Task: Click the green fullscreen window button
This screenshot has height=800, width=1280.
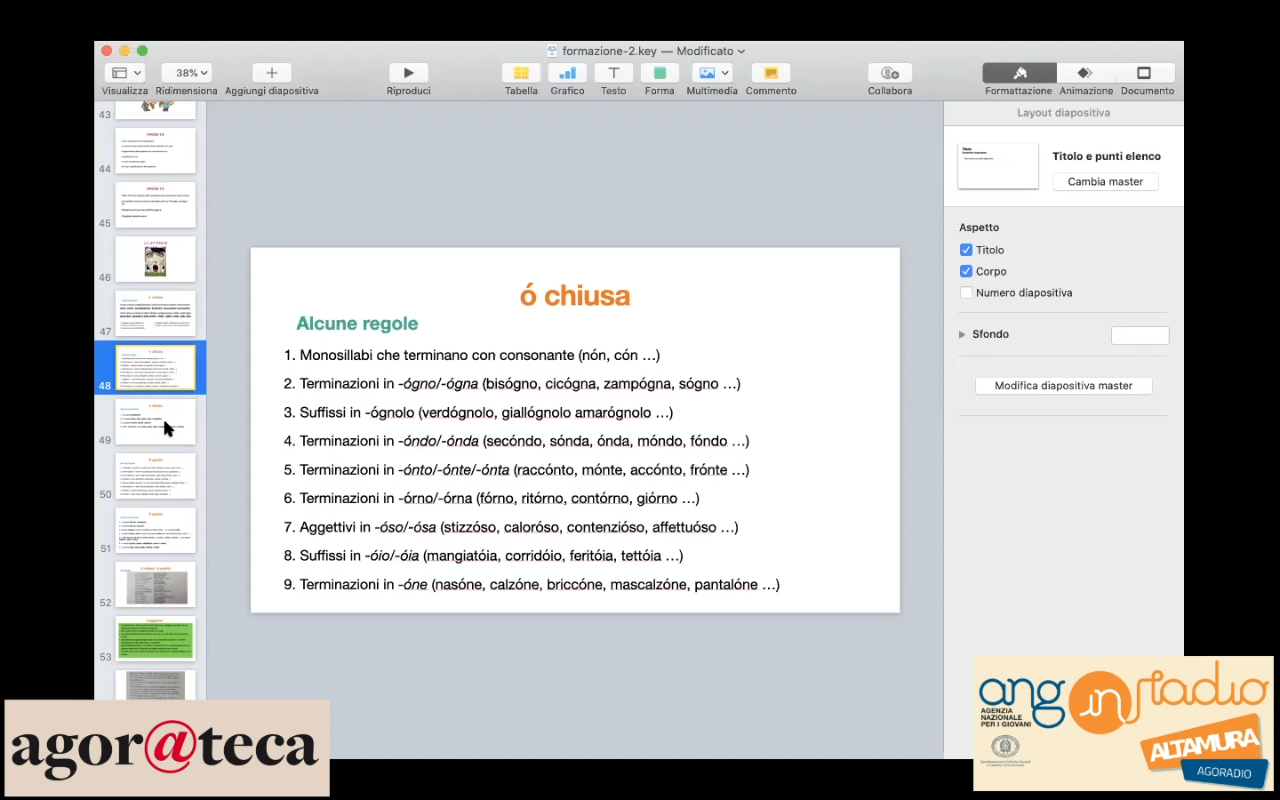Action: [142, 51]
